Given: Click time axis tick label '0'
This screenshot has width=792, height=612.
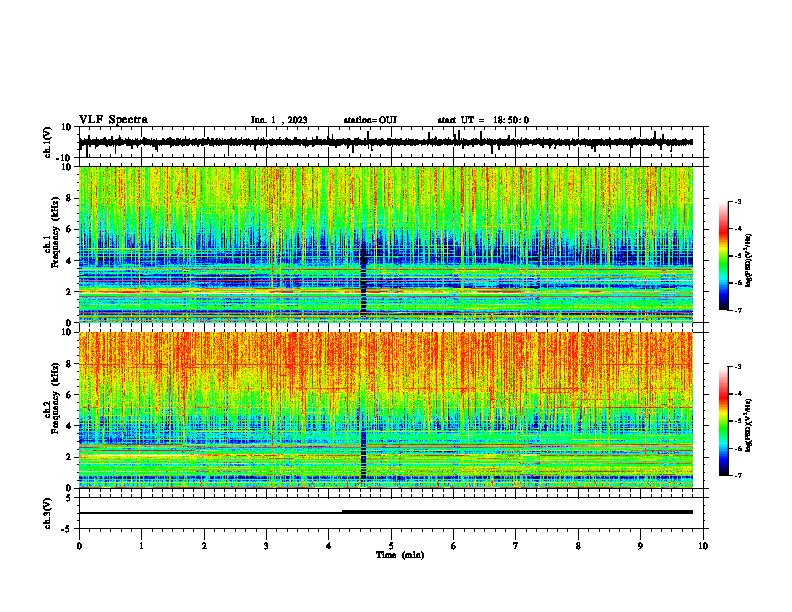Looking at the screenshot, I should pos(79,546).
